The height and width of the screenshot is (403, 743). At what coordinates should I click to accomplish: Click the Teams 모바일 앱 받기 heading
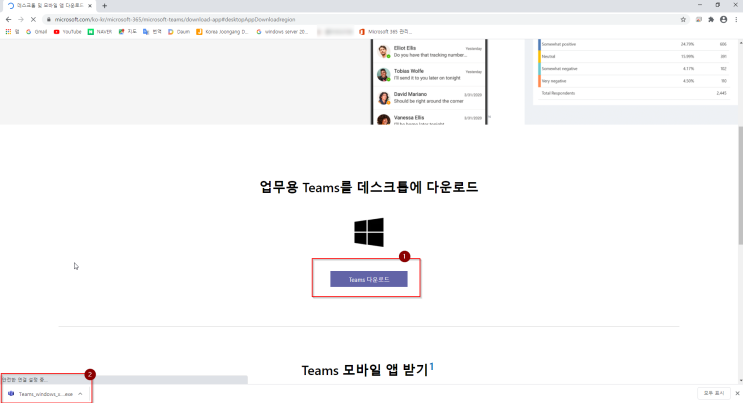click(365, 370)
